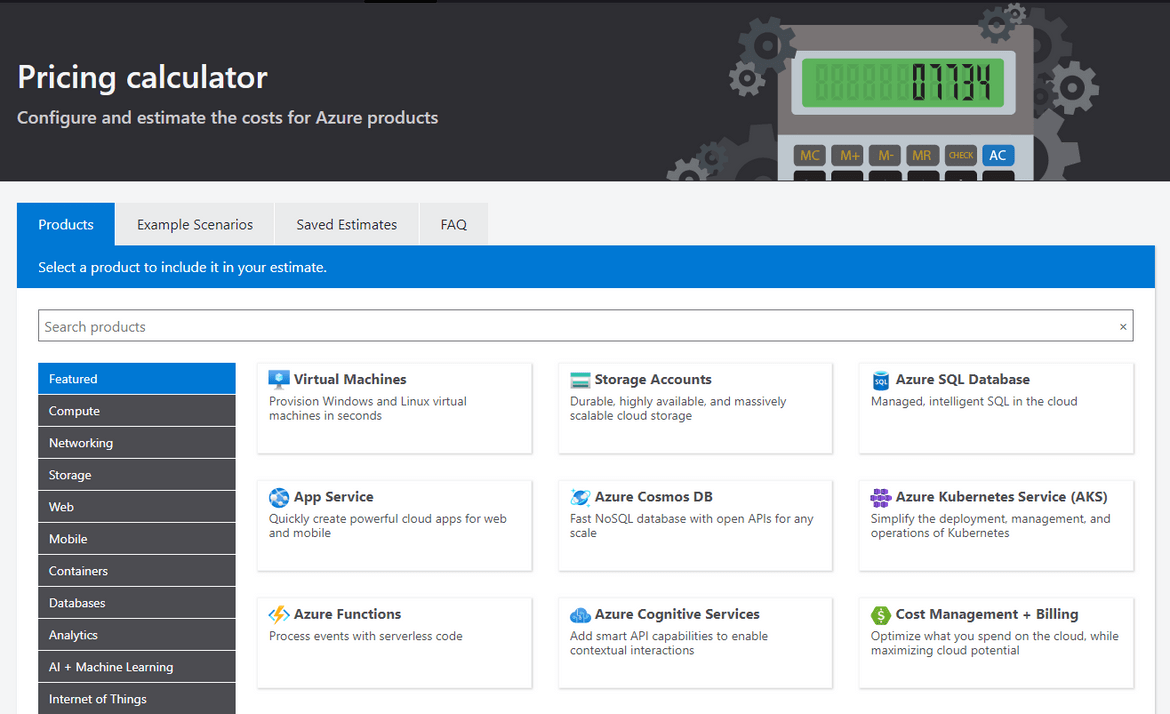Click the Azure SQL Database icon
Viewport: 1170px width, 714px height.
coord(880,381)
